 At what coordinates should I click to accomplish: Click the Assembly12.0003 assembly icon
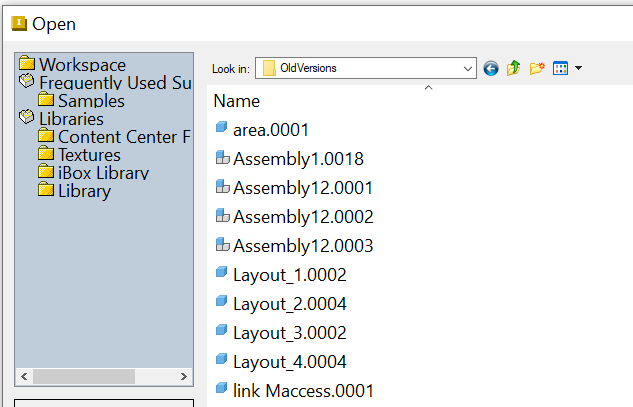222,245
